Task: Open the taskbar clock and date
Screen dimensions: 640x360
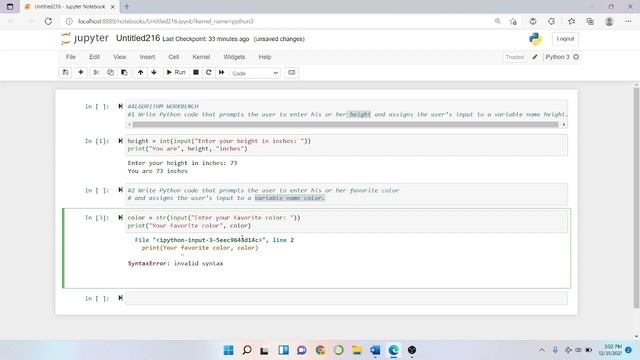Action: coord(611,350)
